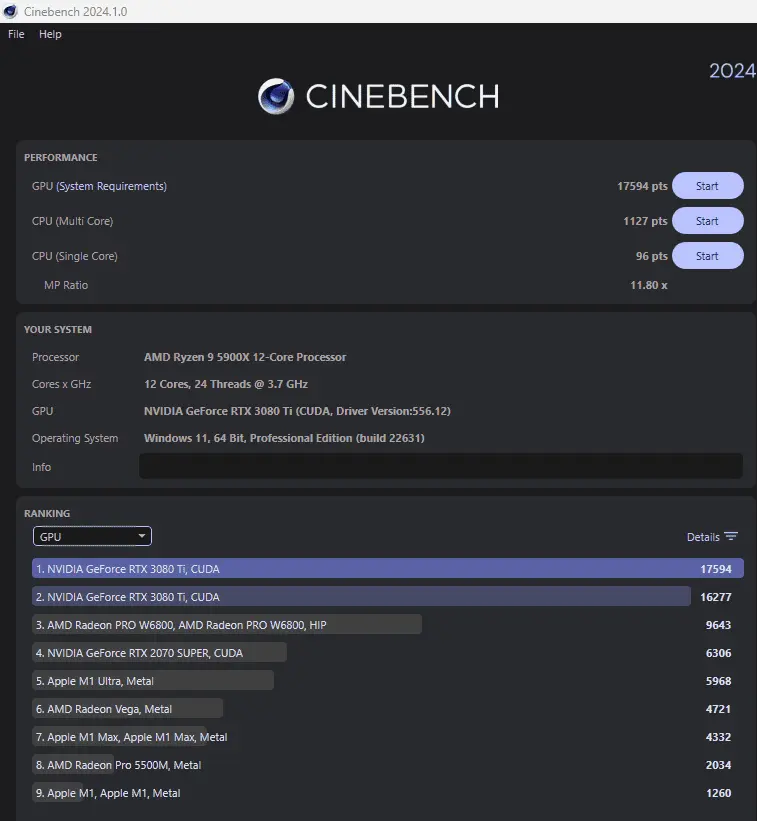The image size is (757, 821).
Task: Click the System Requirements link text
Action: [111, 186]
